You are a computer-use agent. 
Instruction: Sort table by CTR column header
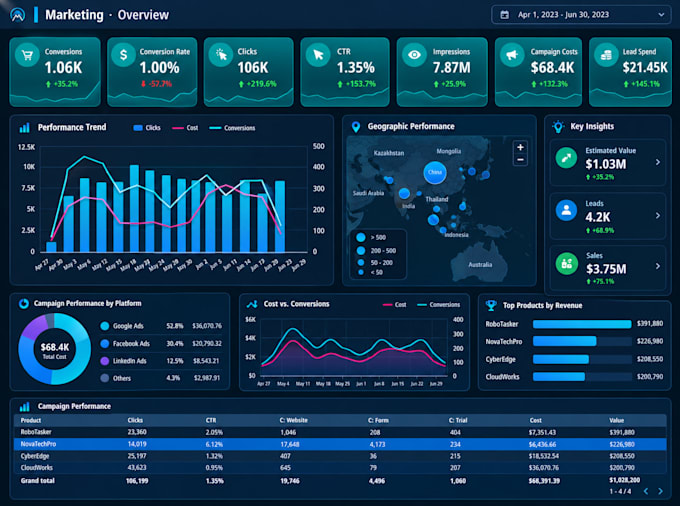[x=211, y=420]
